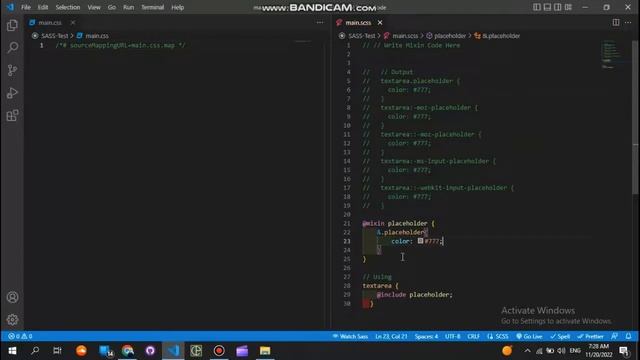The width and height of the screenshot is (640, 360).
Task: Expand SASS-Test breadcrumb in main.css editor
Action: 54,36
